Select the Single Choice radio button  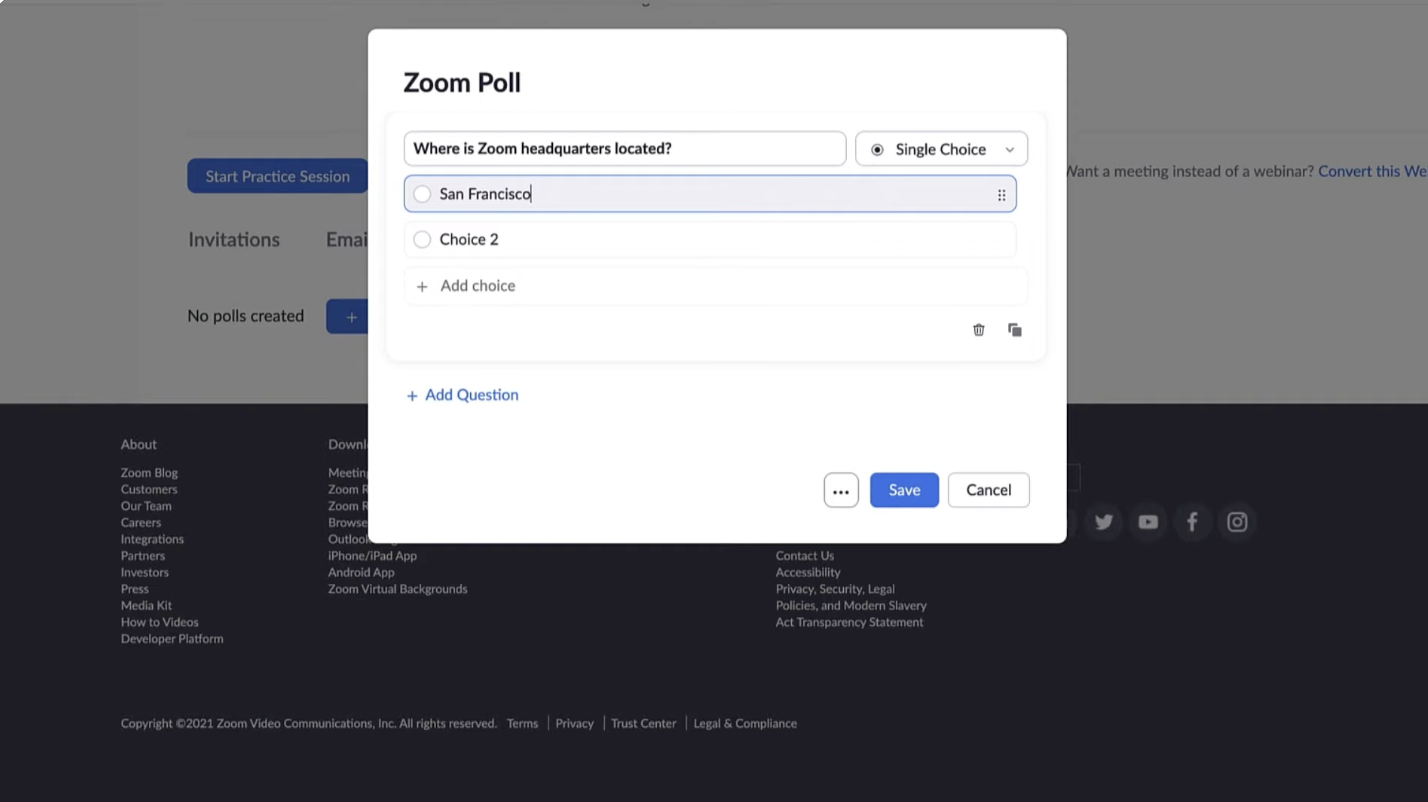[877, 148]
